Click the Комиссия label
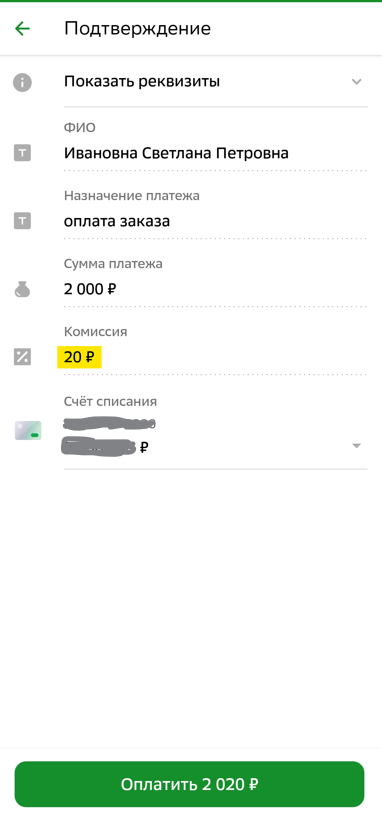The width and height of the screenshot is (382, 817). click(x=95, y=332)
